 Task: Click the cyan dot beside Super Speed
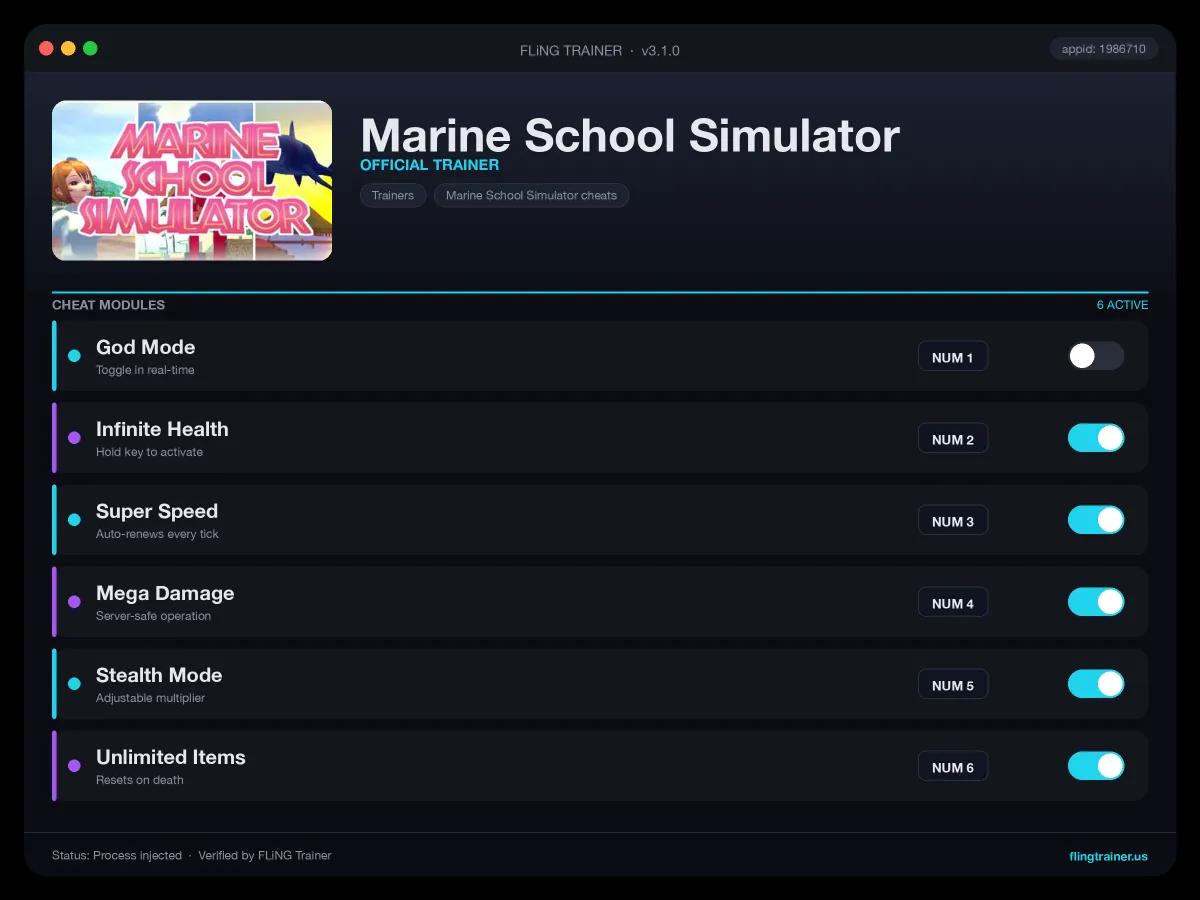(x=74, y=520)
